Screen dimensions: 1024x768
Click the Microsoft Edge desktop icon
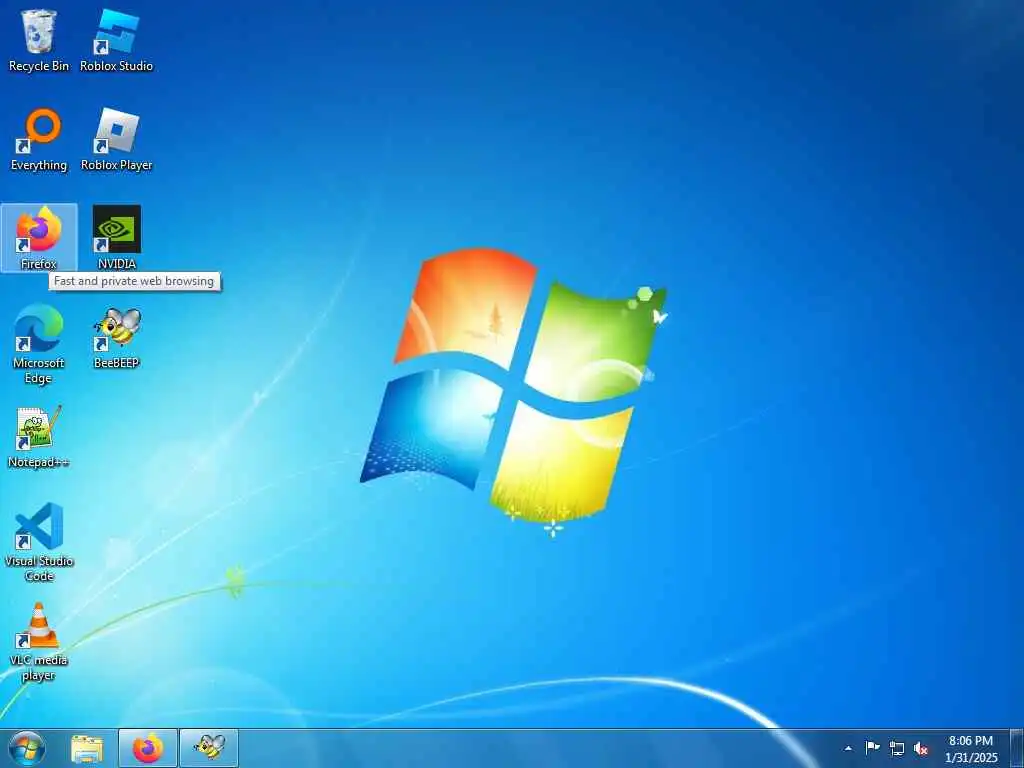[39, 344]
